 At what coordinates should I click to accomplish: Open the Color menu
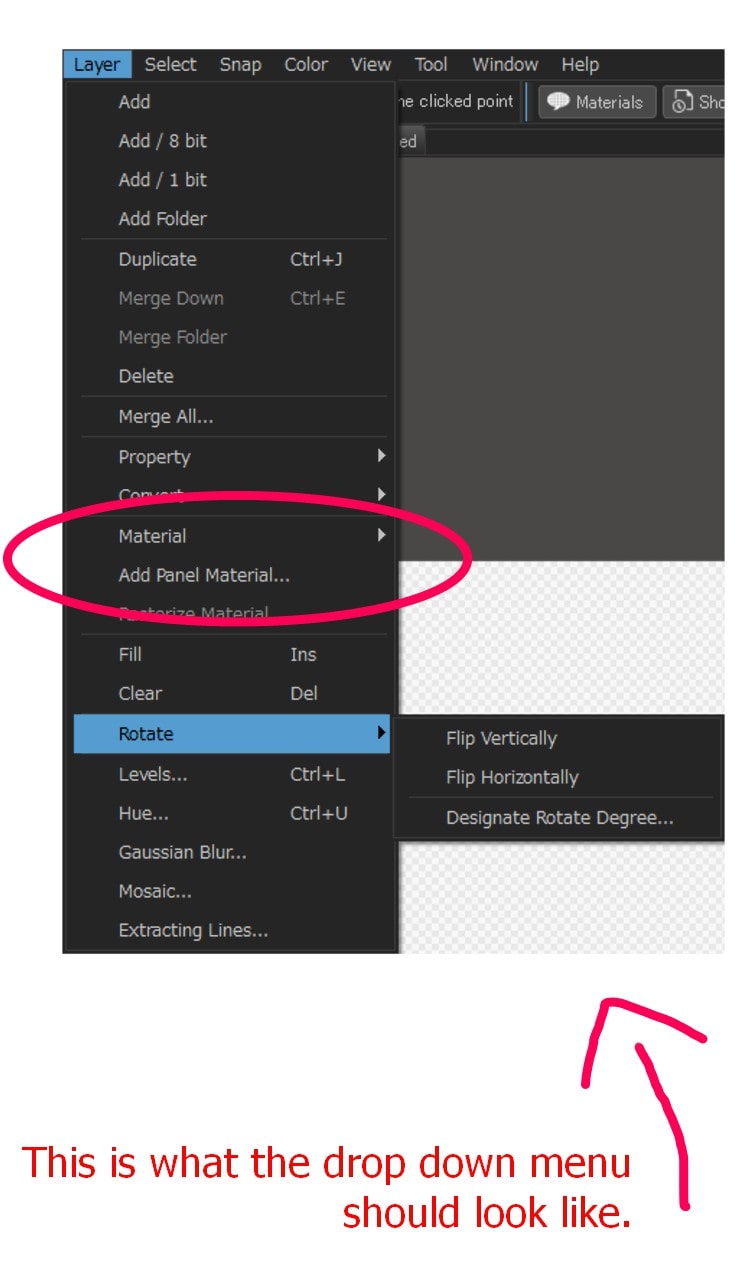coord(306,65)
